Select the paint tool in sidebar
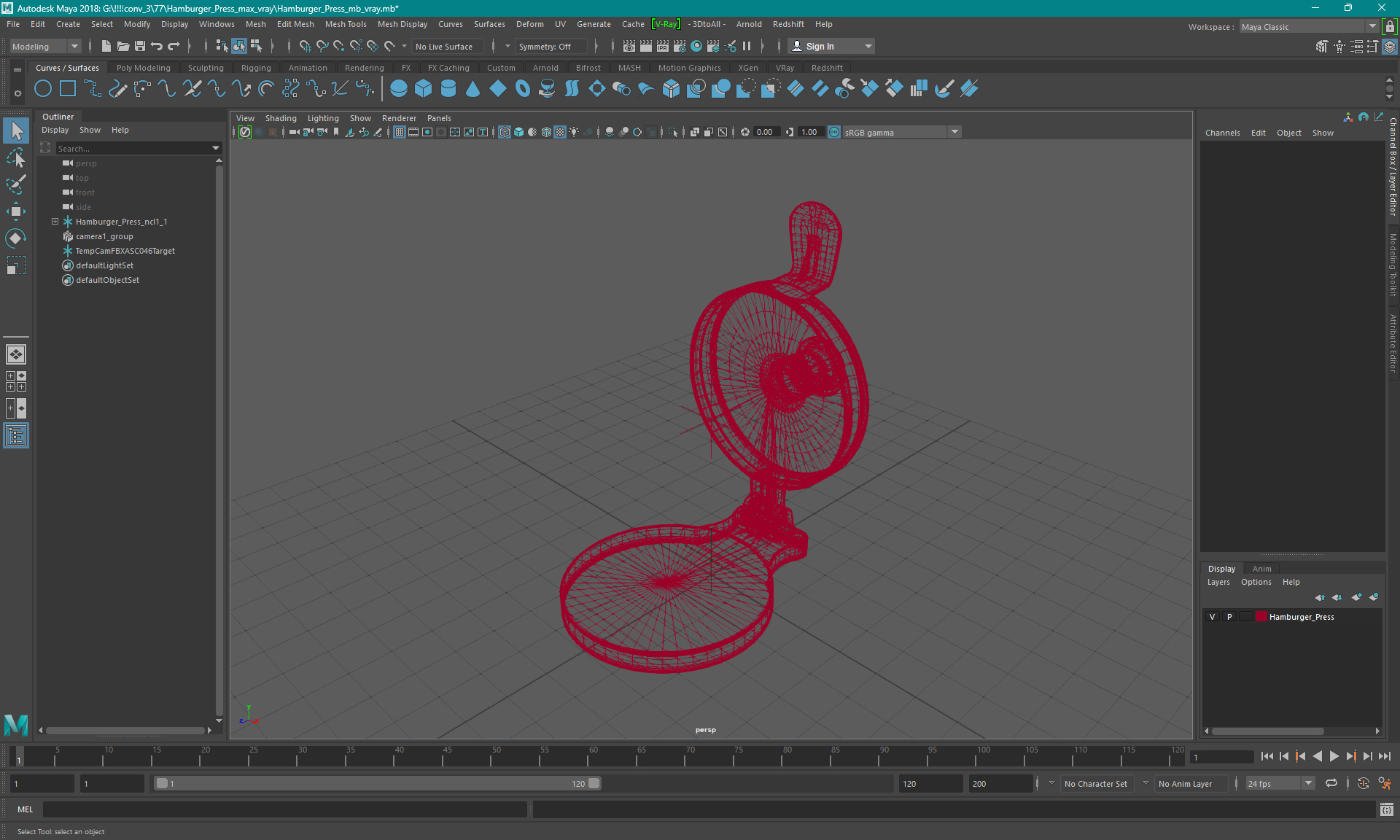This screenshot has height=840, width=1400. pyautogui.click(x=17, y=184)
